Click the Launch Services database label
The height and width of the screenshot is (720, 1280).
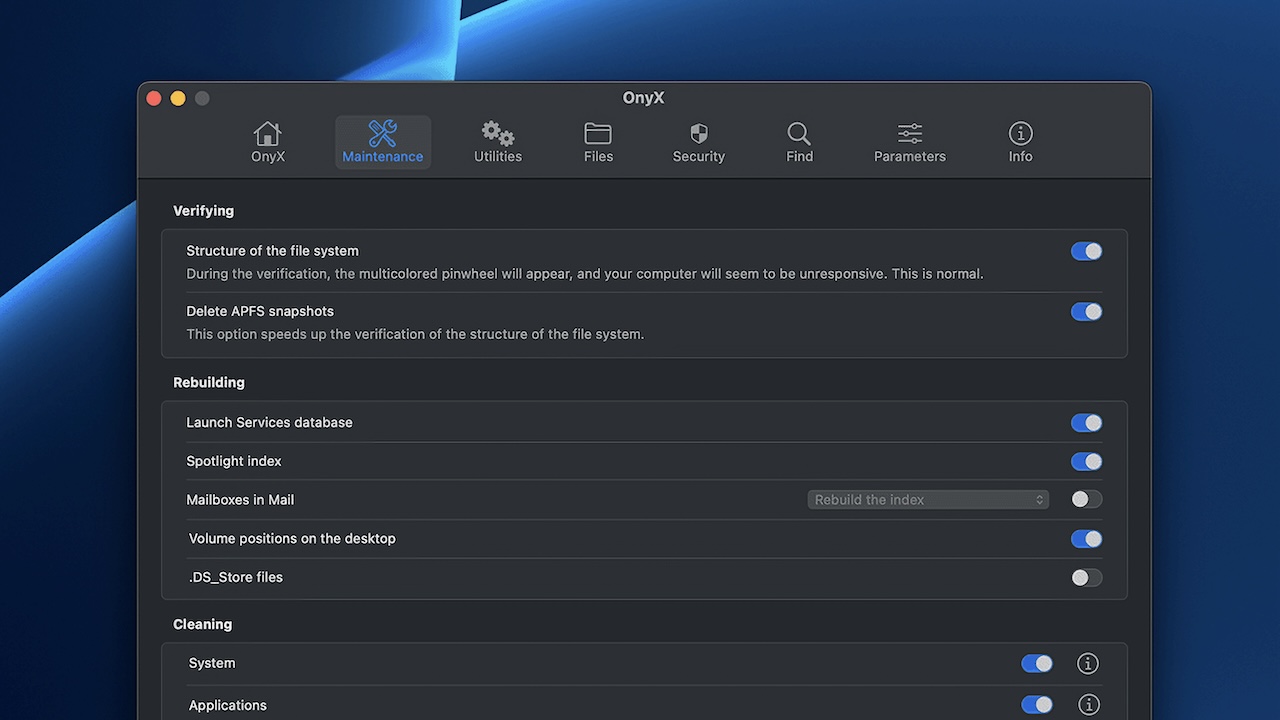pos(269,423)
